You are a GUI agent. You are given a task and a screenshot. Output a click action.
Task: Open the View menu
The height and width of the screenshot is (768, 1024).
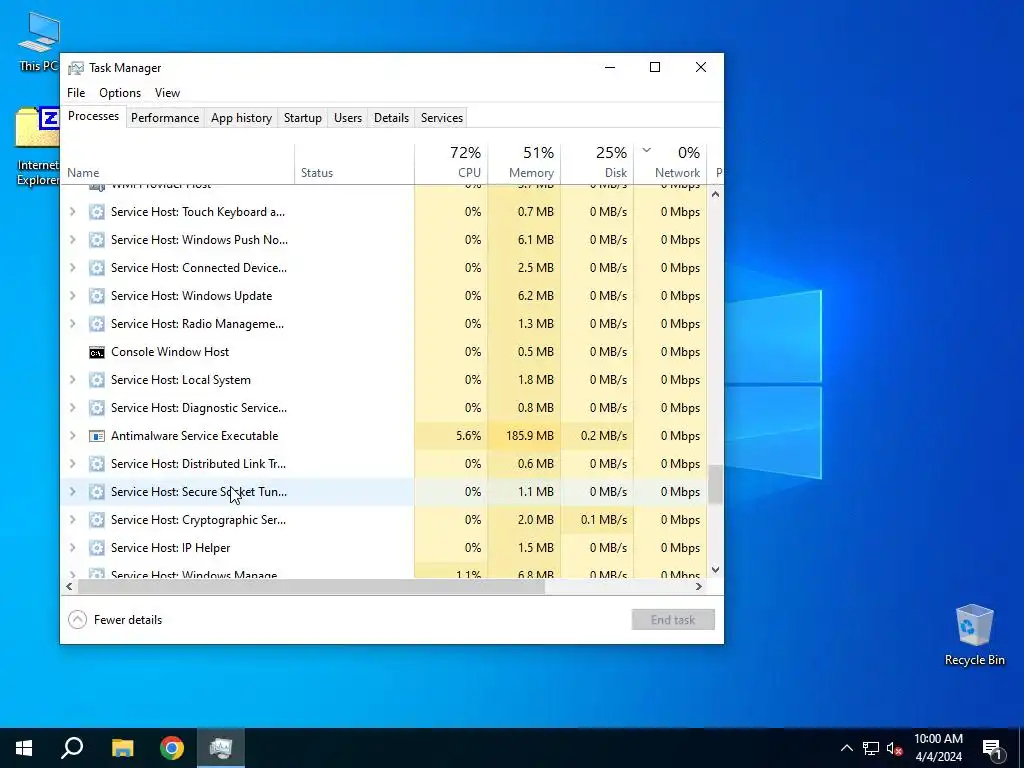click(167, 93)
